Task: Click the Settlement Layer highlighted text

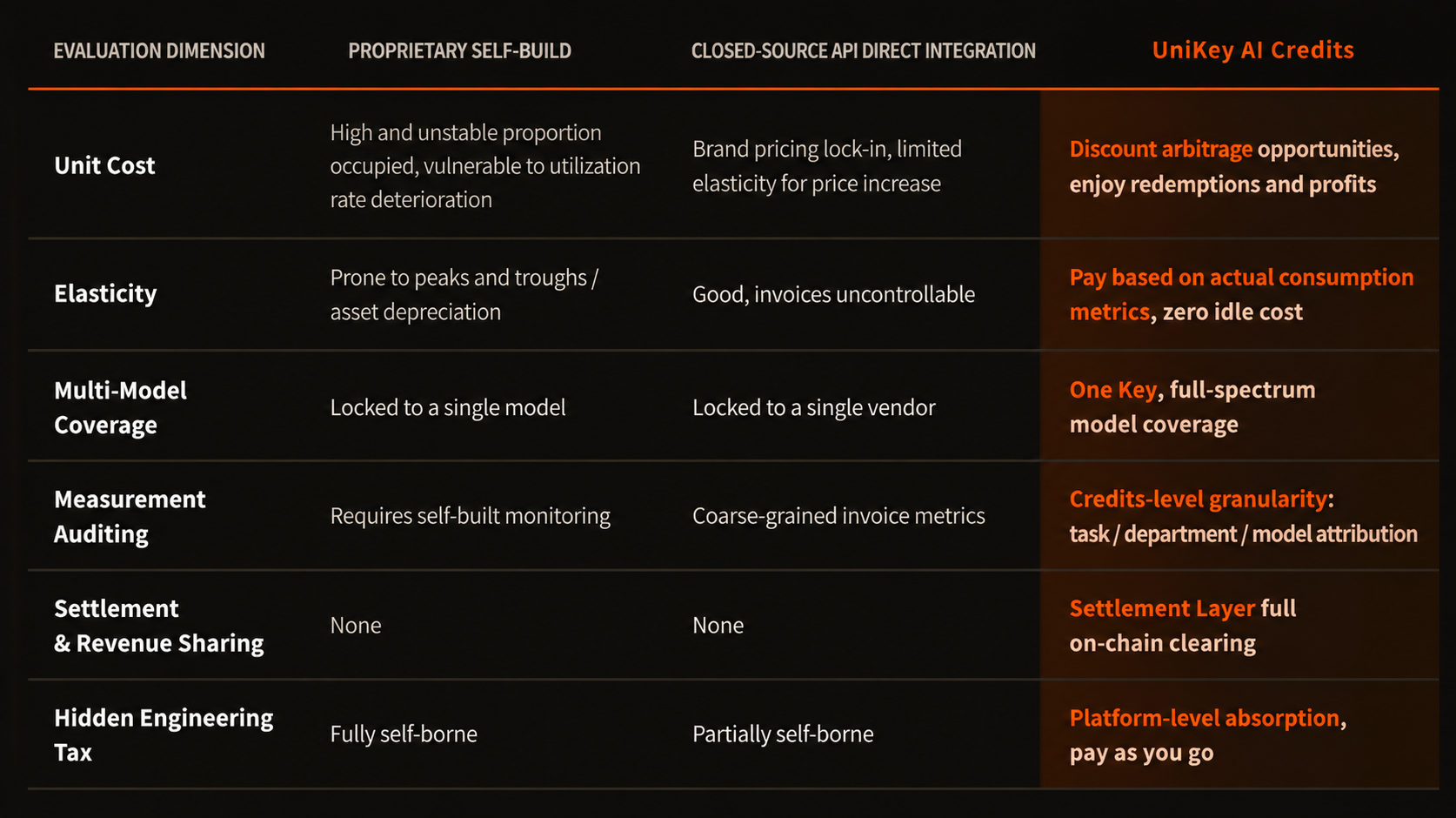Action: pos(1162,608)
